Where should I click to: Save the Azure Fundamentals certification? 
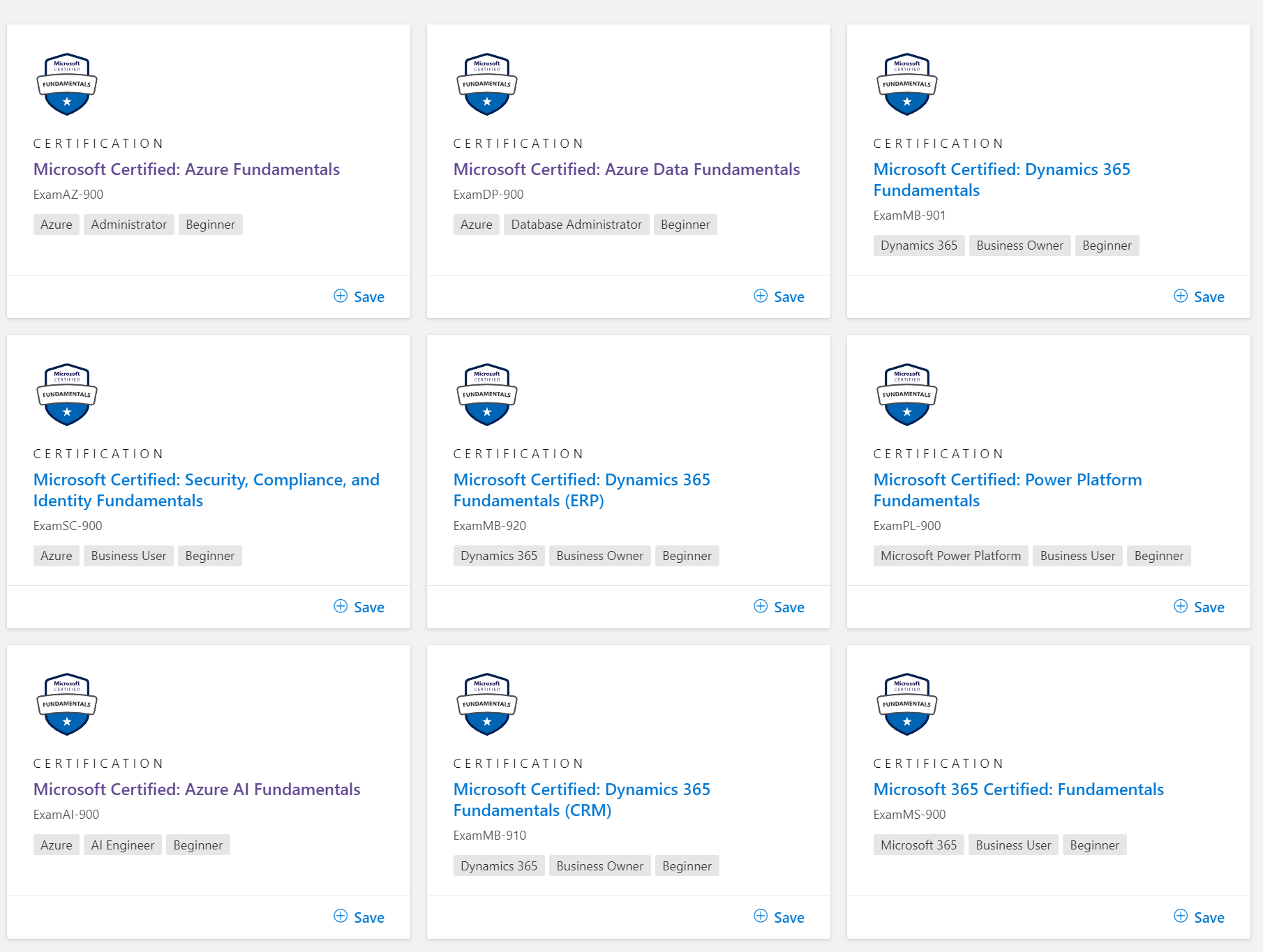(x=359, y=296)
